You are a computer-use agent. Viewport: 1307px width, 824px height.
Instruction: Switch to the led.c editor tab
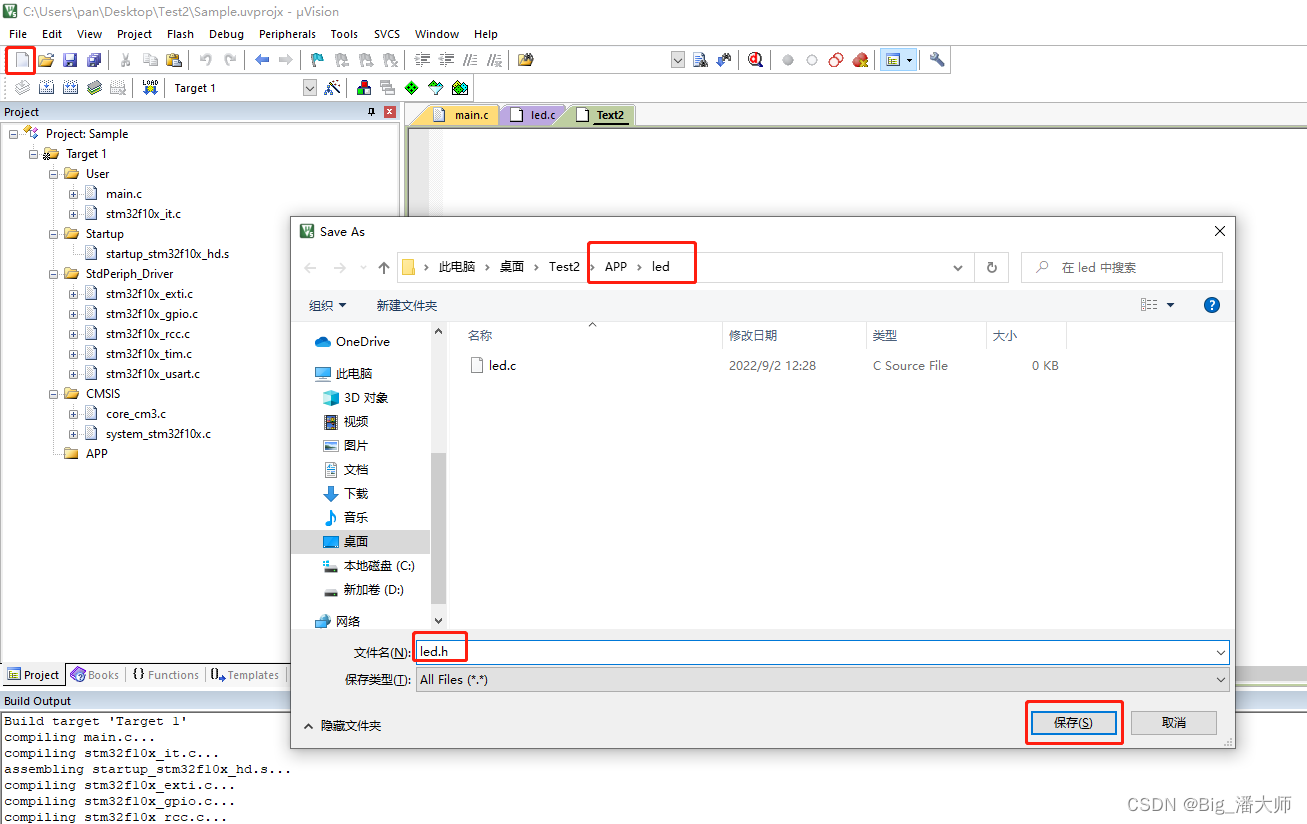pyautogui.click(x=533, y=115)
